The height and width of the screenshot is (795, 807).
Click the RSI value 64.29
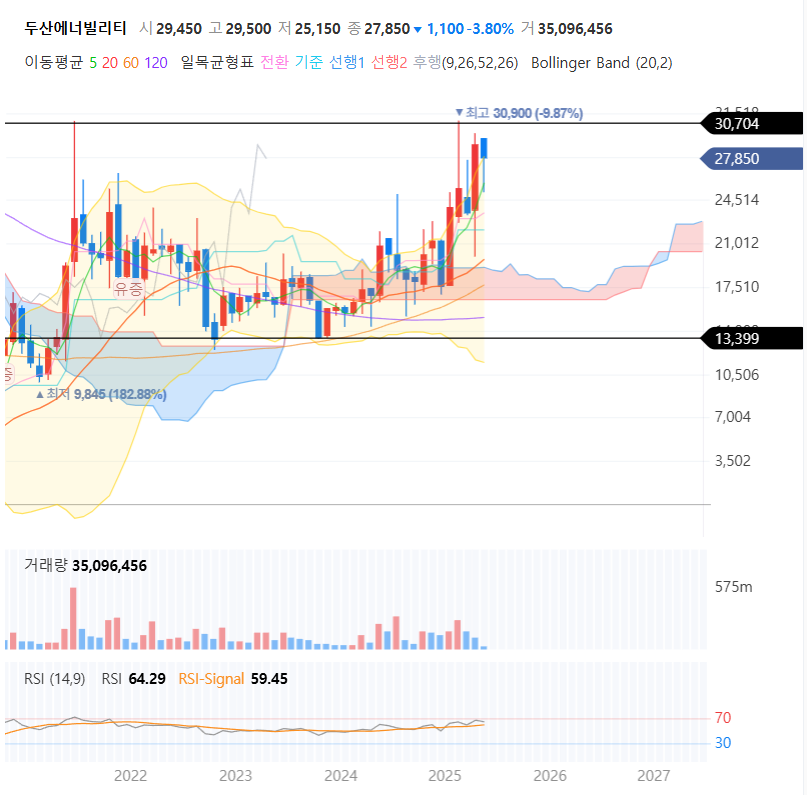click(147, 679)
